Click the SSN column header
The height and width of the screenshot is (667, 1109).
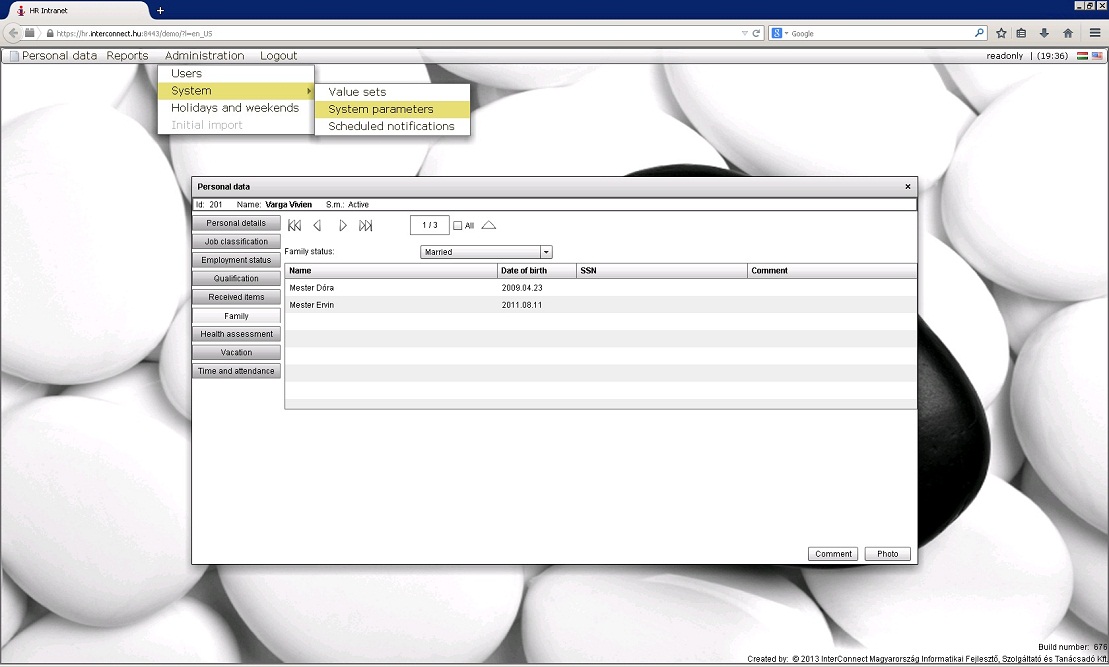coord(662,270)
